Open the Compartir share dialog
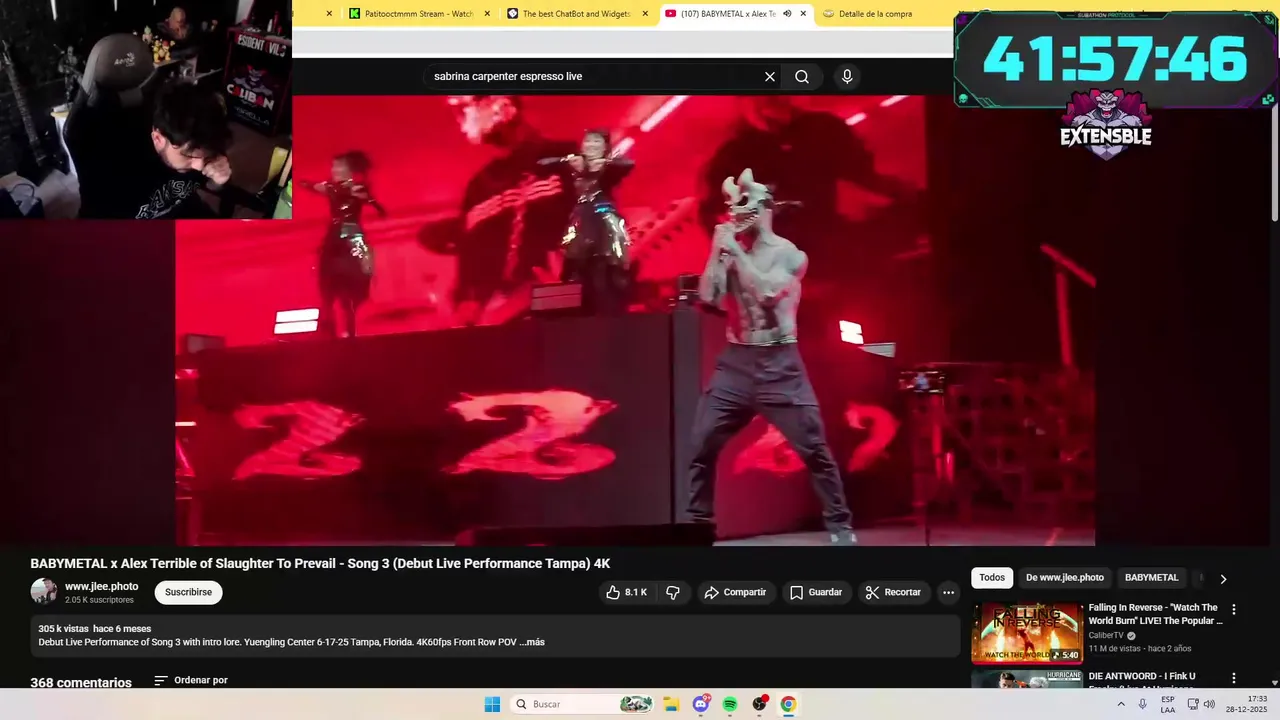 click(x=735, y=593)
